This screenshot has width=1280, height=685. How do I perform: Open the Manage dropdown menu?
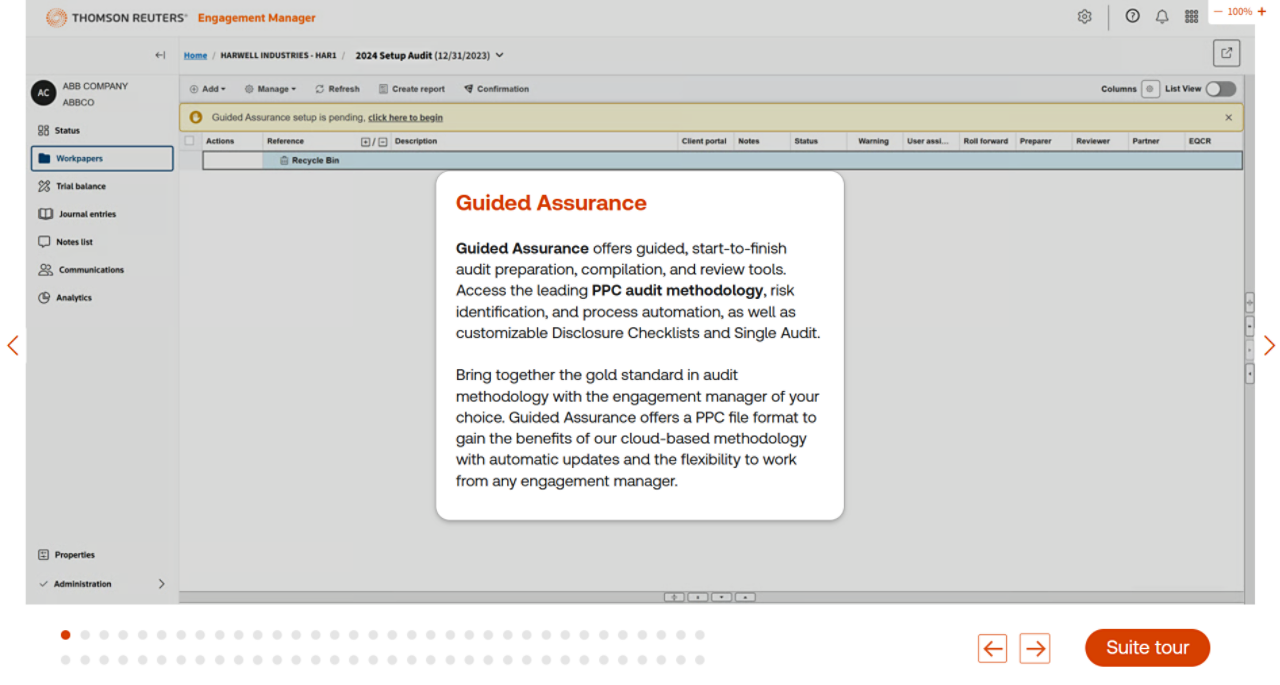pos(271,89)
